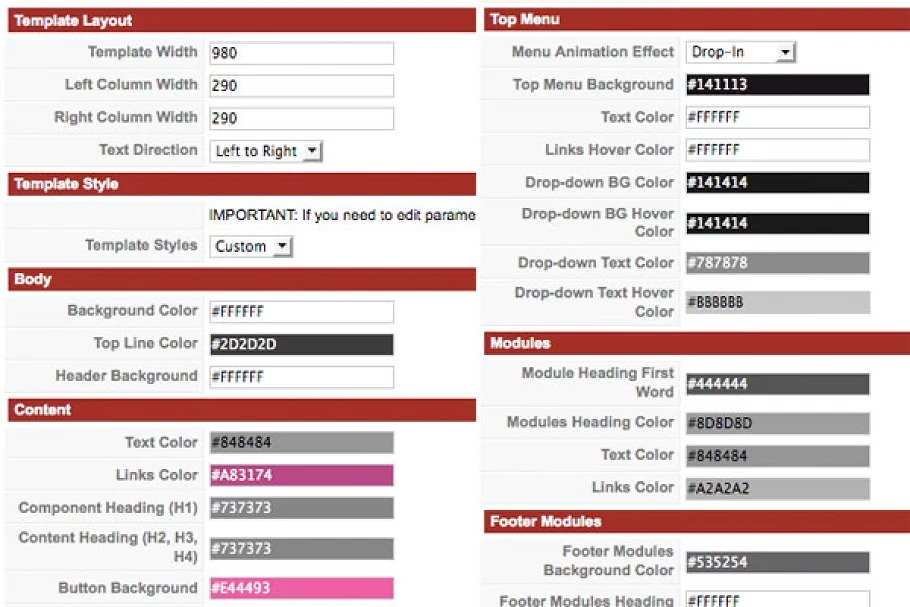Image resolution: width=910 pixels, height=607 pixels.
Task: Click the Modules Heading Color field
Action: point(777,423)
